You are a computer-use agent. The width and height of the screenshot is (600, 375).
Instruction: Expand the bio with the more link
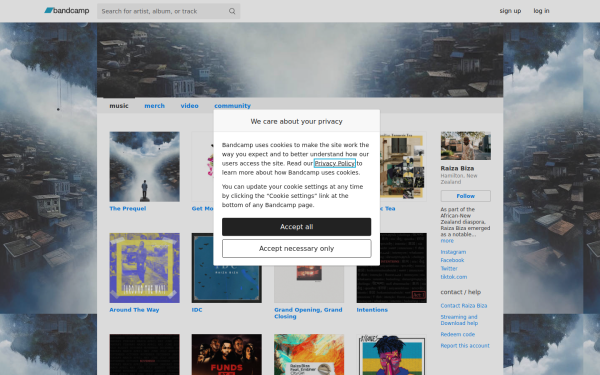click(447, 241)
